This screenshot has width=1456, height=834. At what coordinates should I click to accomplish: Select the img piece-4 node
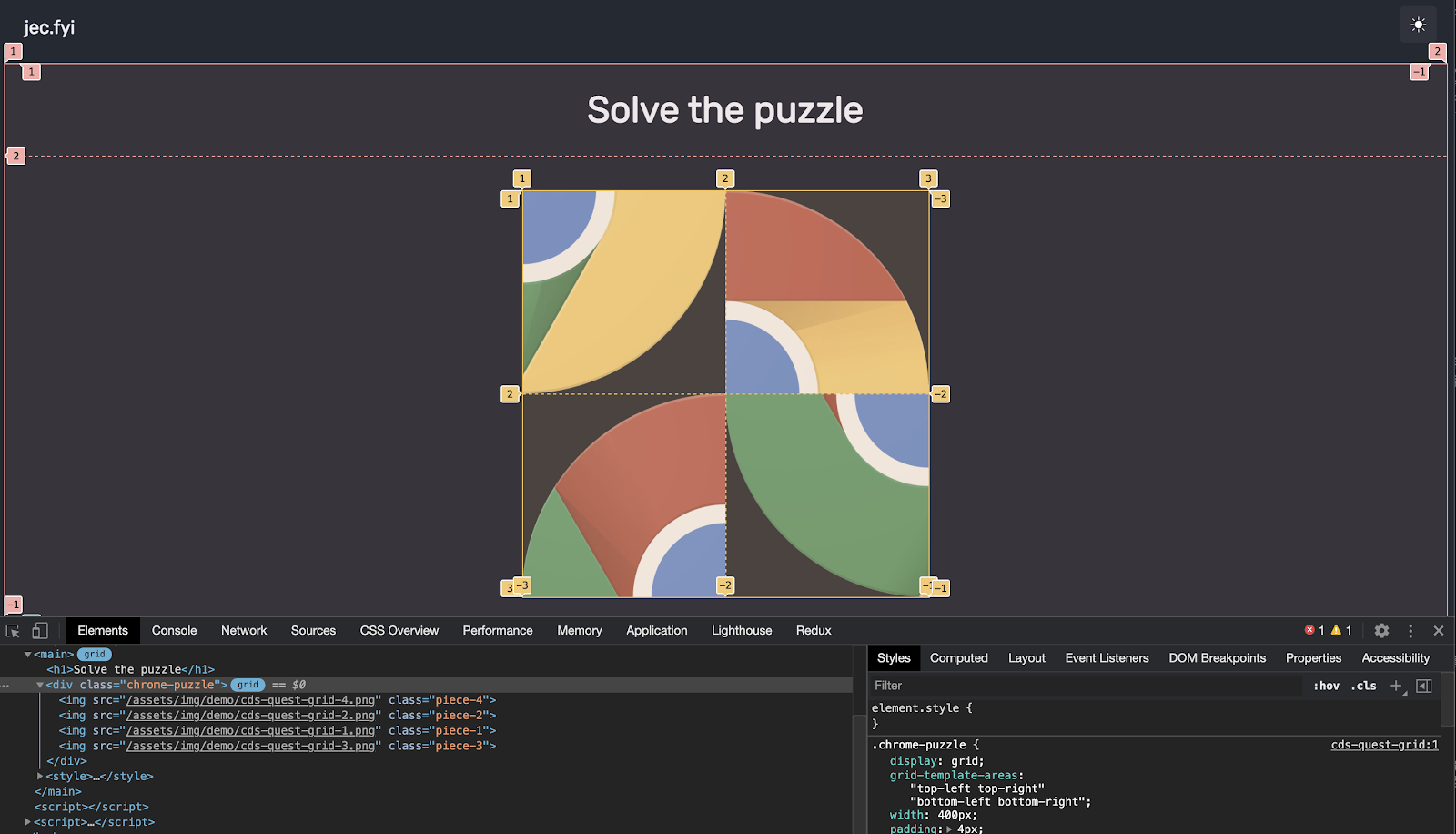point(278,700)
